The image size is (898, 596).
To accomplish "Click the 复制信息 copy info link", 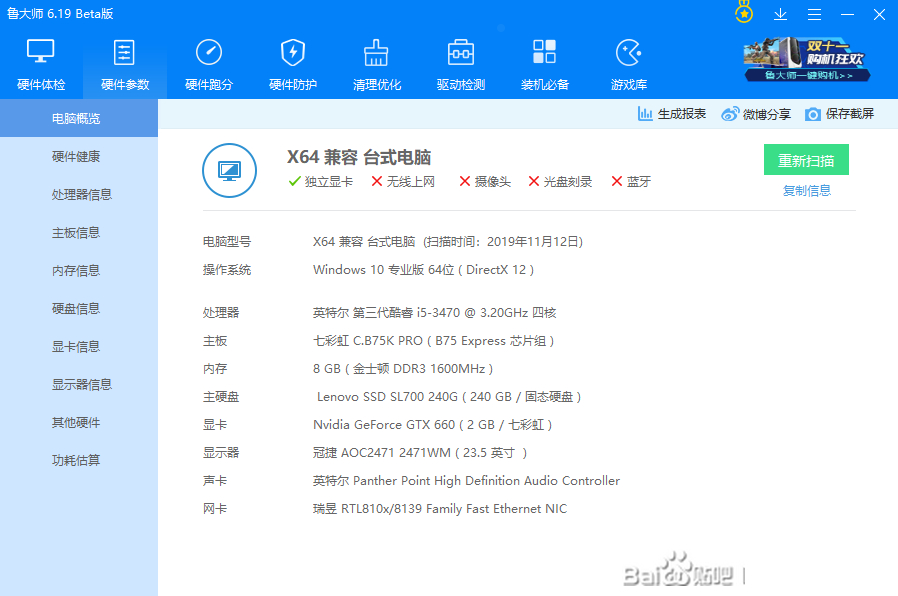I will (x=806, y=191).
